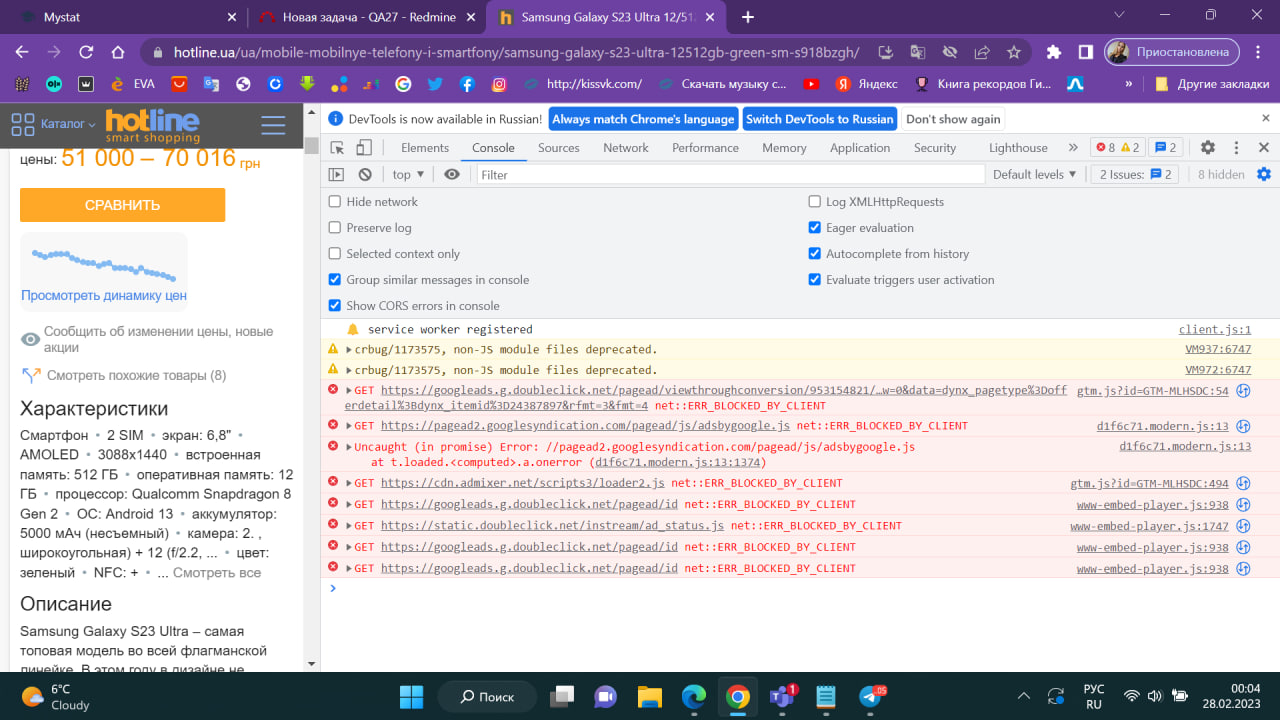Open the console sidebar panel icon
This screenshot has height=720, width=1280.
(x=337, y=174)
